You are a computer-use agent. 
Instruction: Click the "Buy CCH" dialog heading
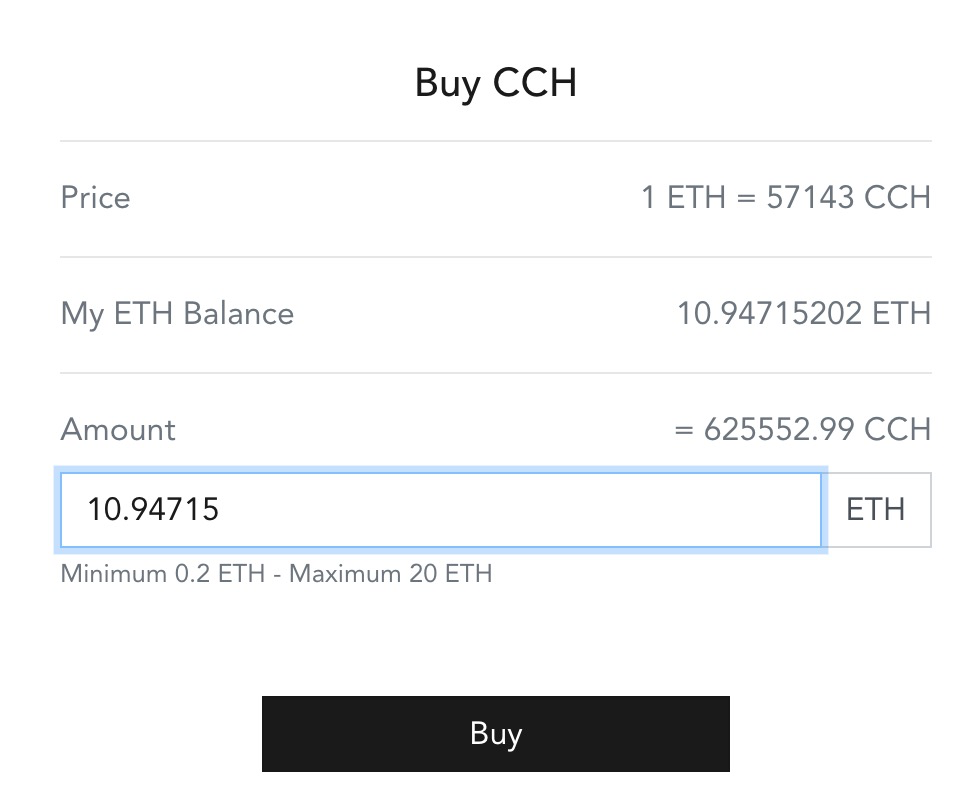click(496, 82)
